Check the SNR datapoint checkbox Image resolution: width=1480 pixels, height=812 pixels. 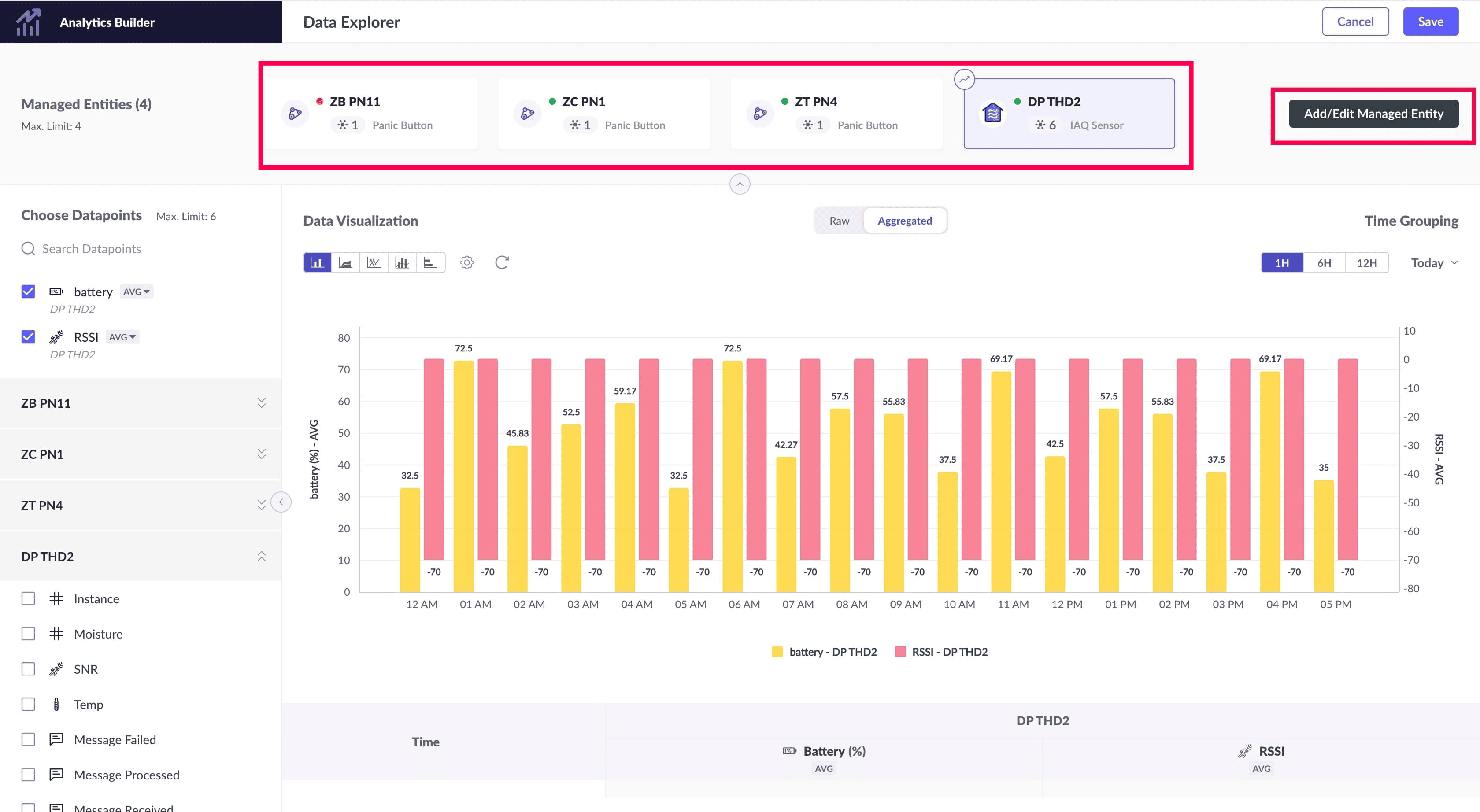click(28, 669)
